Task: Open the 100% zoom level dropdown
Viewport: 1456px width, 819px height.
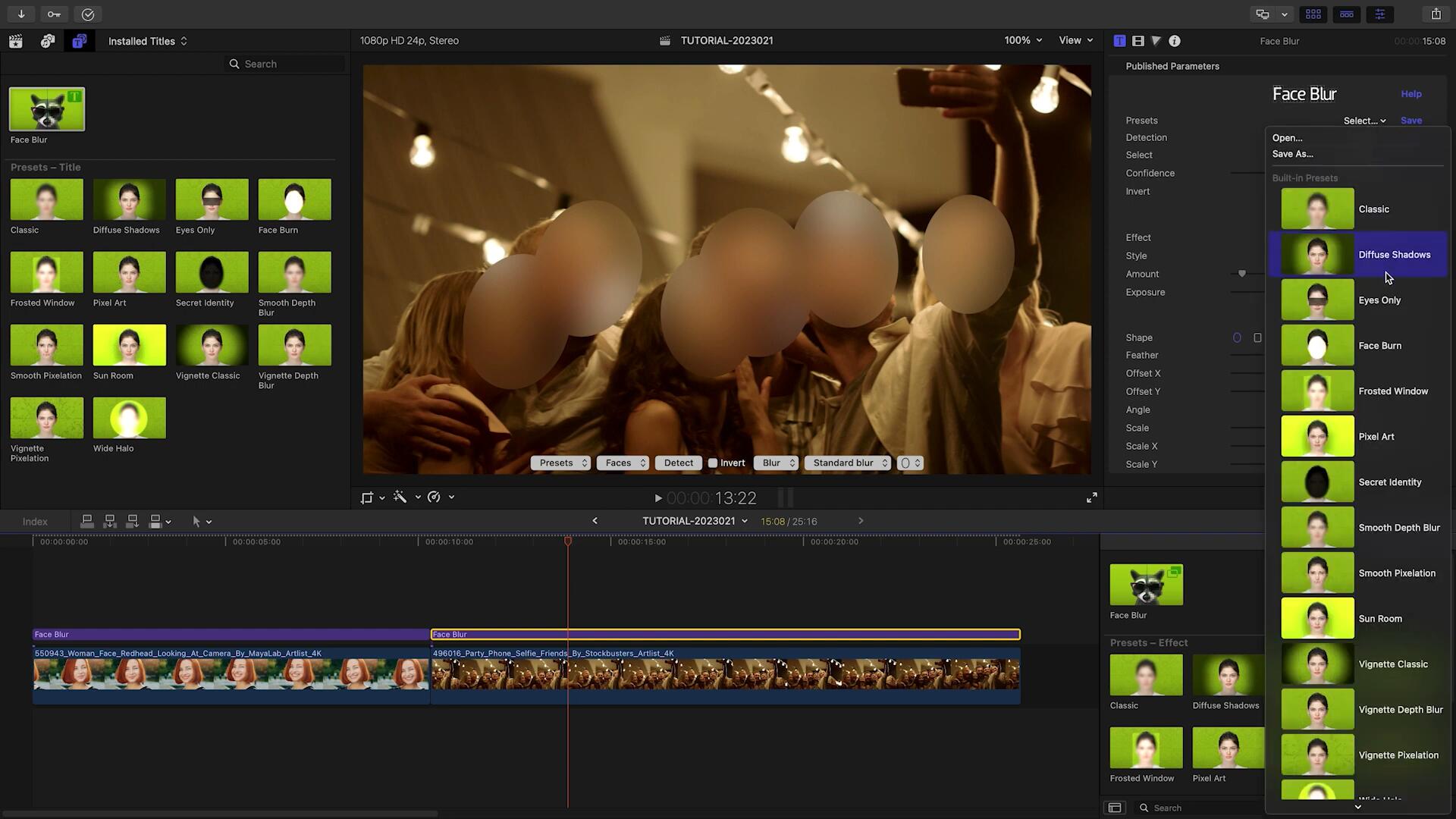Action: [x=1022, y=40]
